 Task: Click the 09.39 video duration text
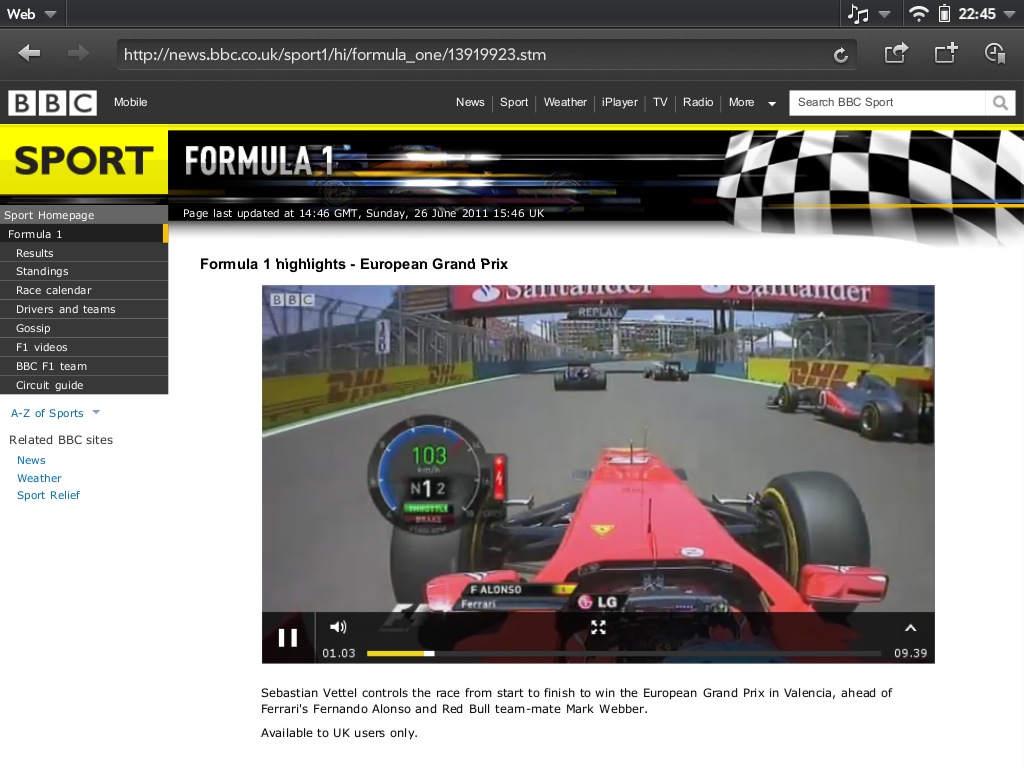[x=910, y=653]
